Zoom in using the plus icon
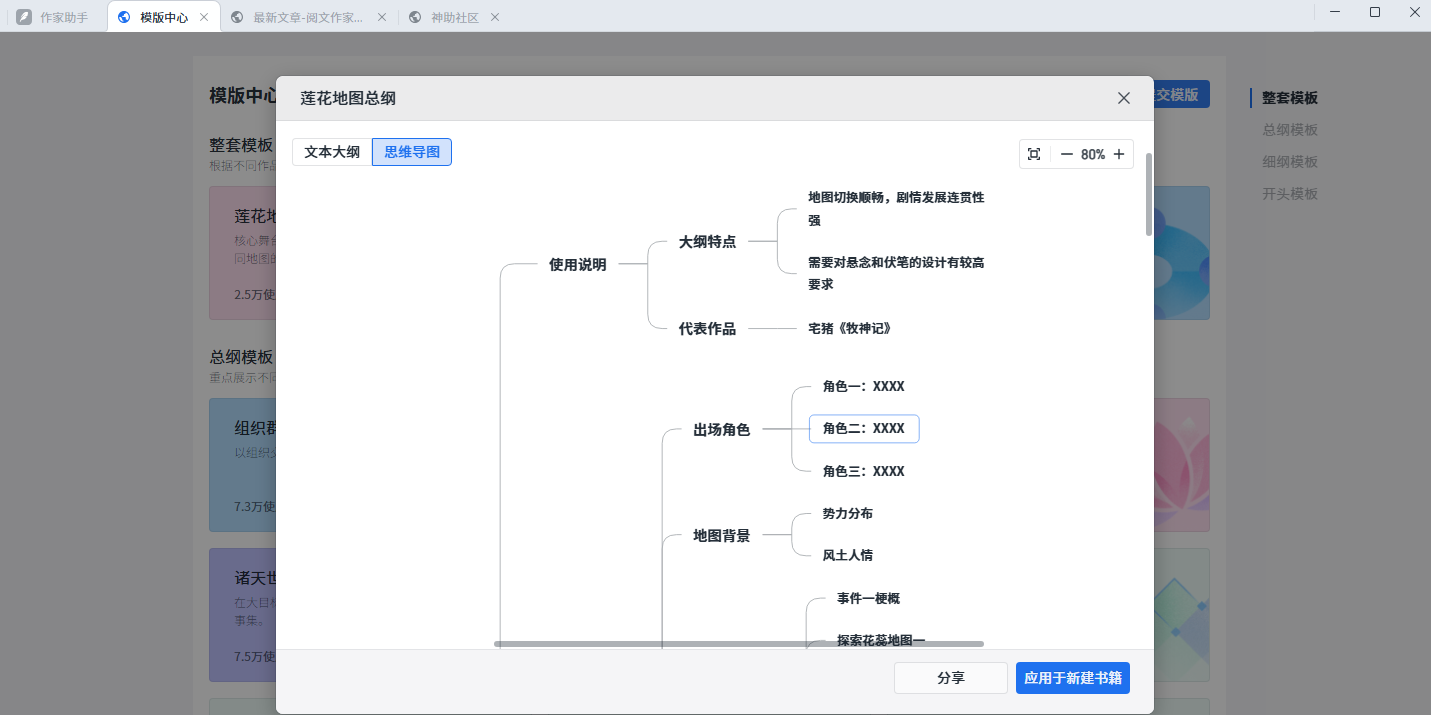The height and width of the screenshot is (715, 1431). point(1119,154)
